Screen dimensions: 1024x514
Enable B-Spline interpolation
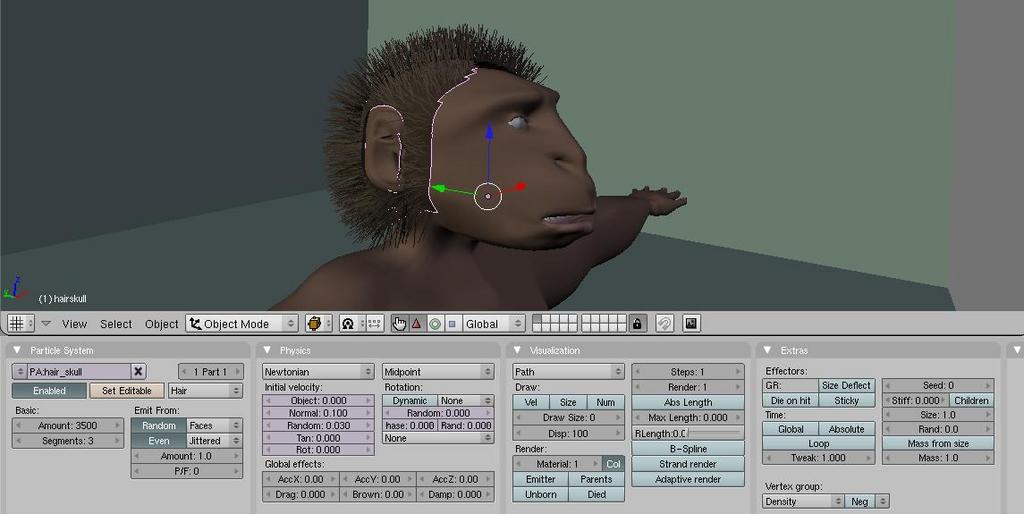click(x=688, y=449)
